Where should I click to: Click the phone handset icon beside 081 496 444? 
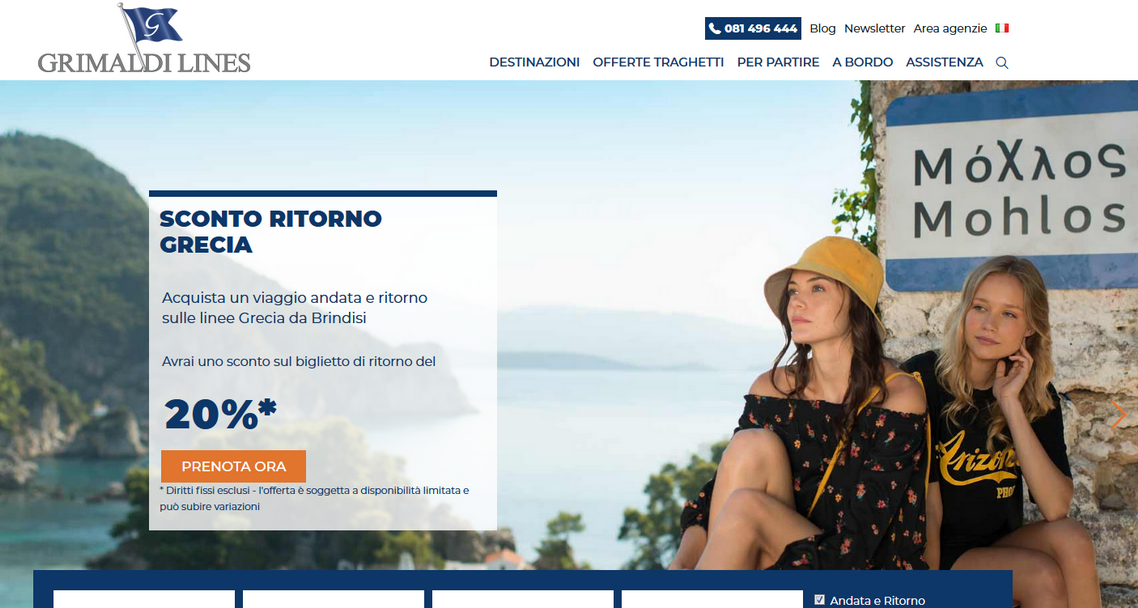point(715,28)
